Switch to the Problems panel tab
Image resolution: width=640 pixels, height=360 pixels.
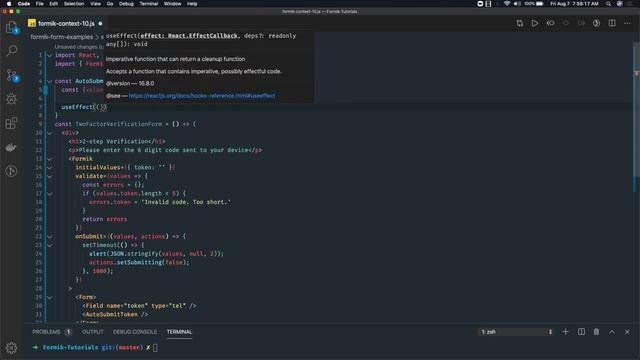[47, 332]
